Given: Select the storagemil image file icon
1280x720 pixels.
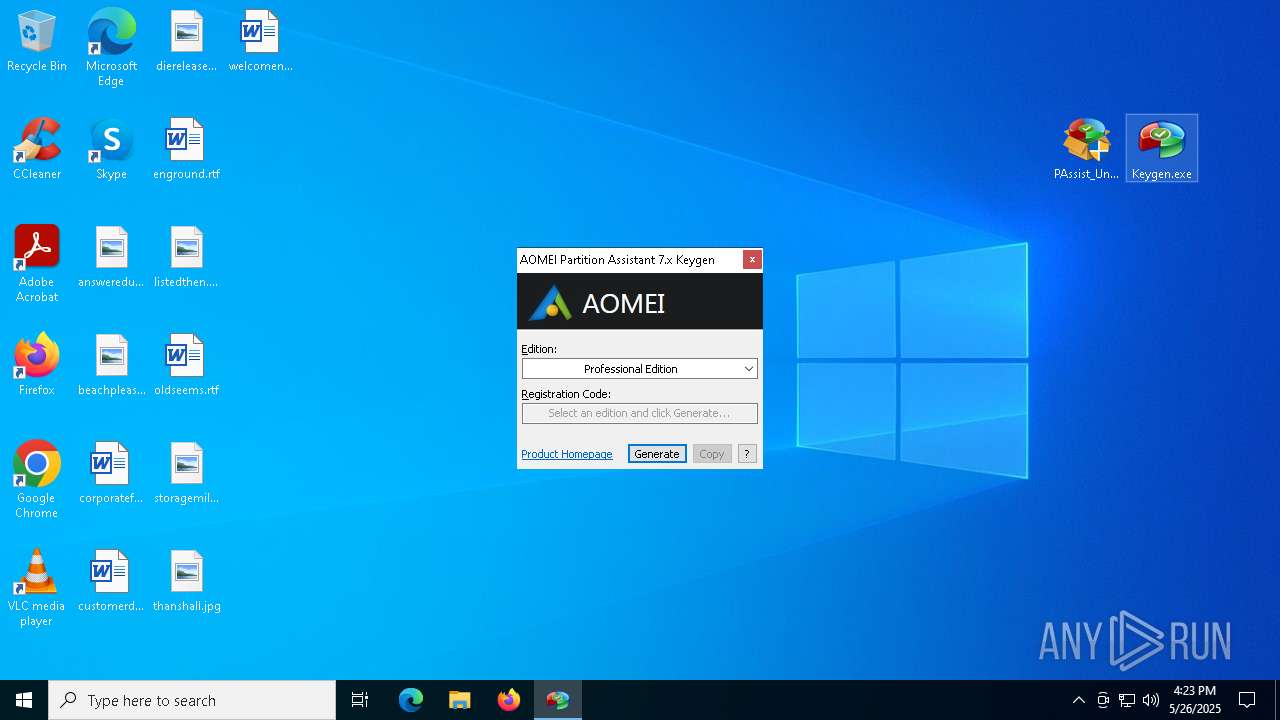Looking at the screenshot, I should click(x=186, y=474).
